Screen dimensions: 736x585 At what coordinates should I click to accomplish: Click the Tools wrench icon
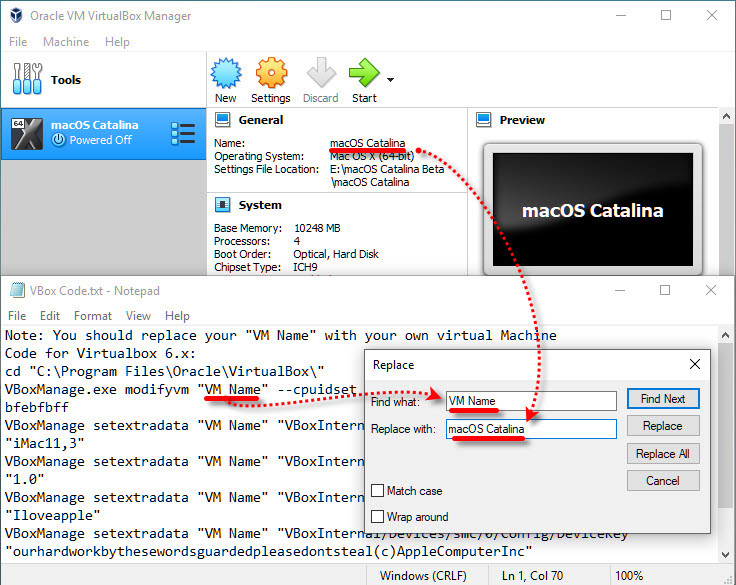point(27,79)
